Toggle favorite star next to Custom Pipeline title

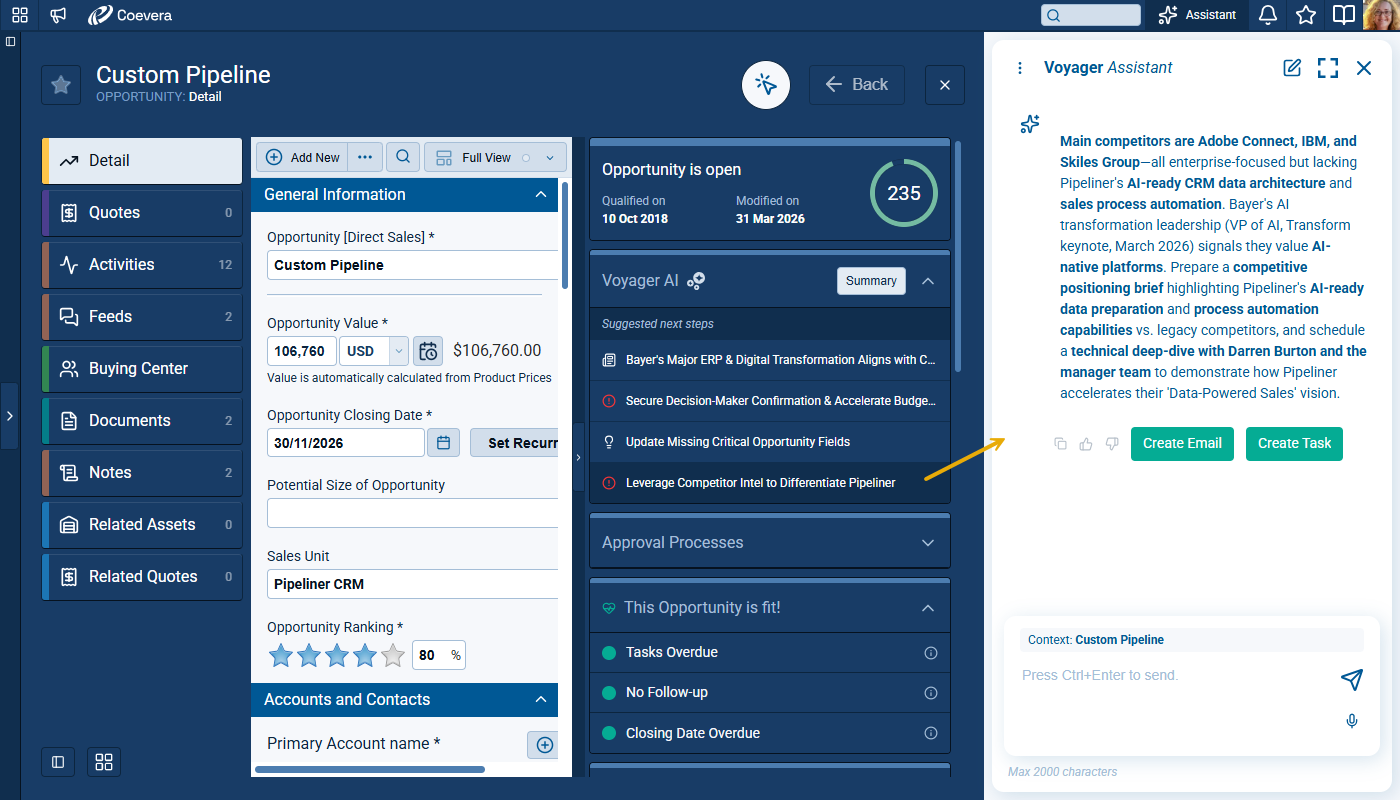pos(61,85)
